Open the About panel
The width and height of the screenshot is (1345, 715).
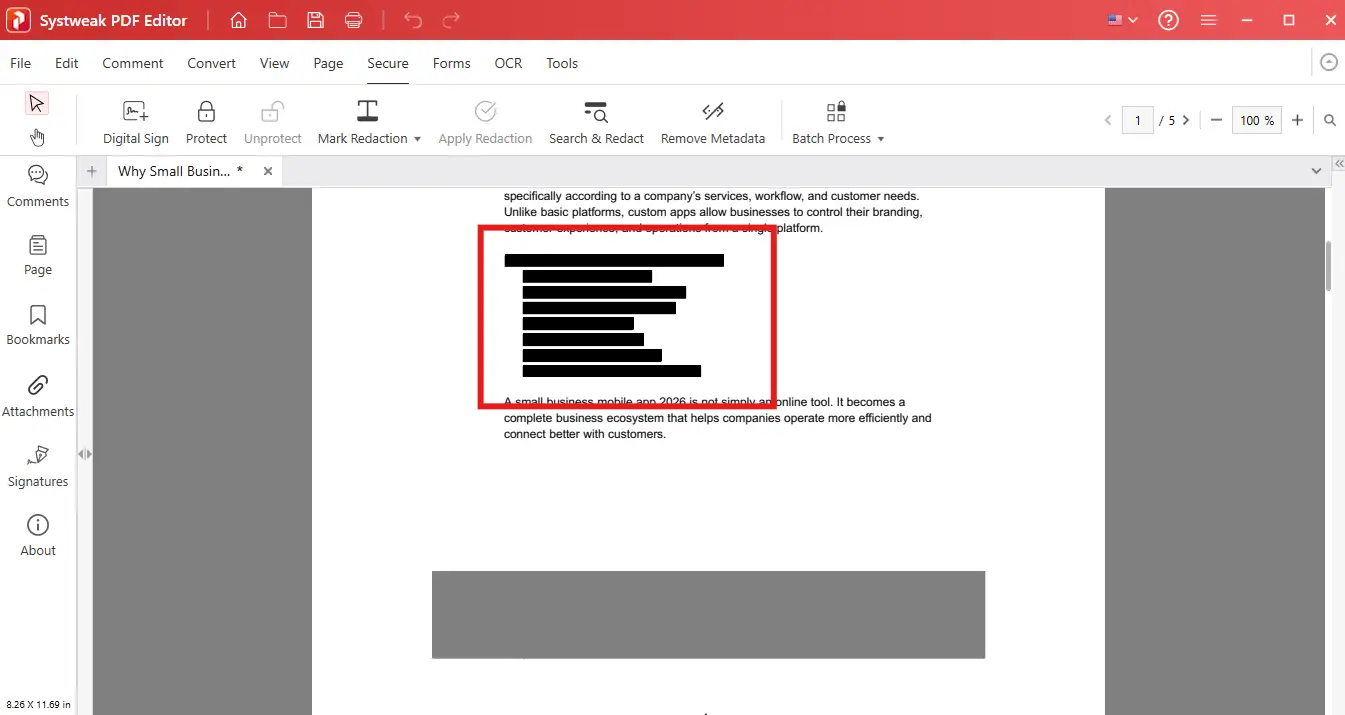38,535
